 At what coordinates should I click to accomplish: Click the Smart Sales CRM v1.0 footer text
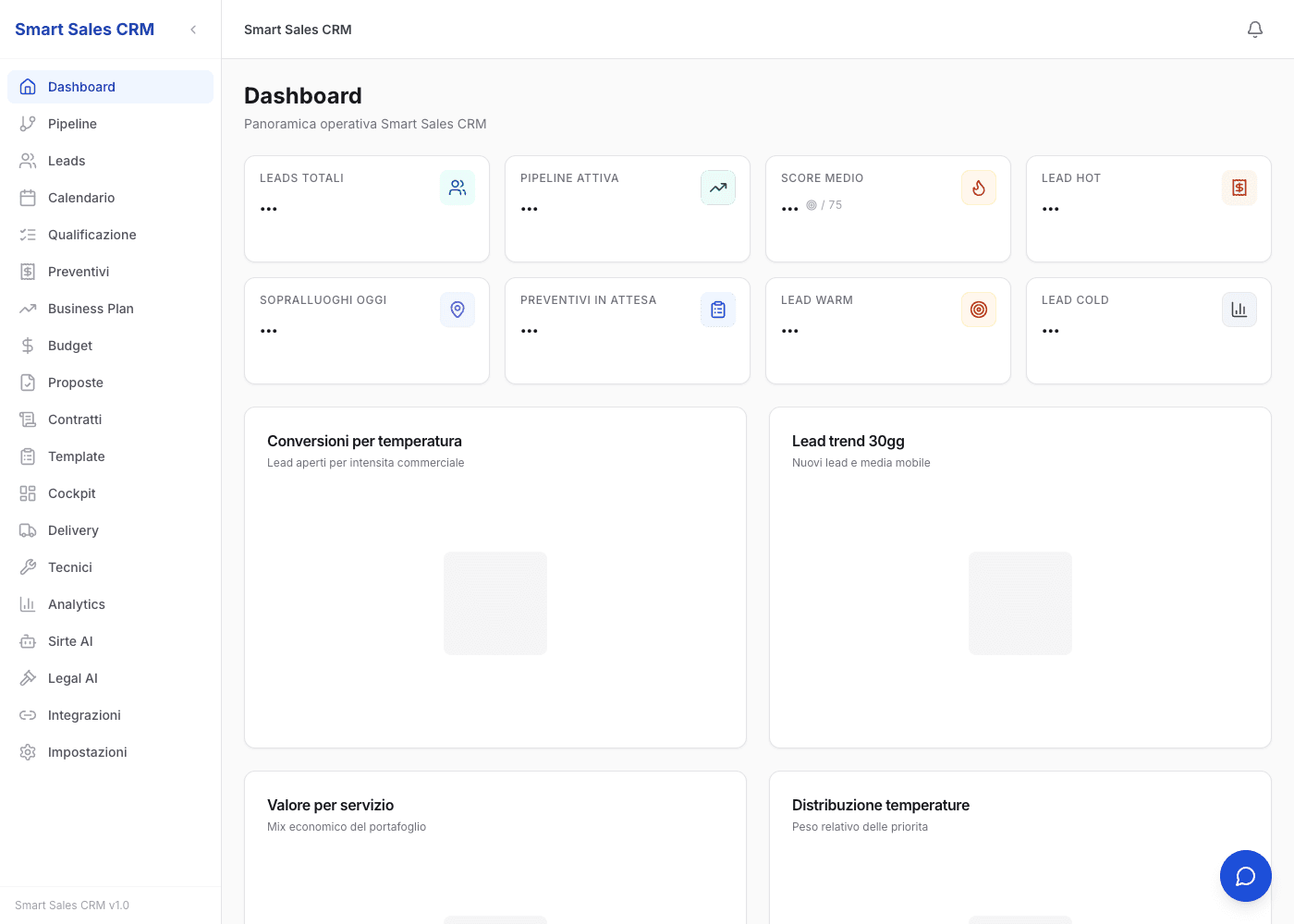(72, 906)
